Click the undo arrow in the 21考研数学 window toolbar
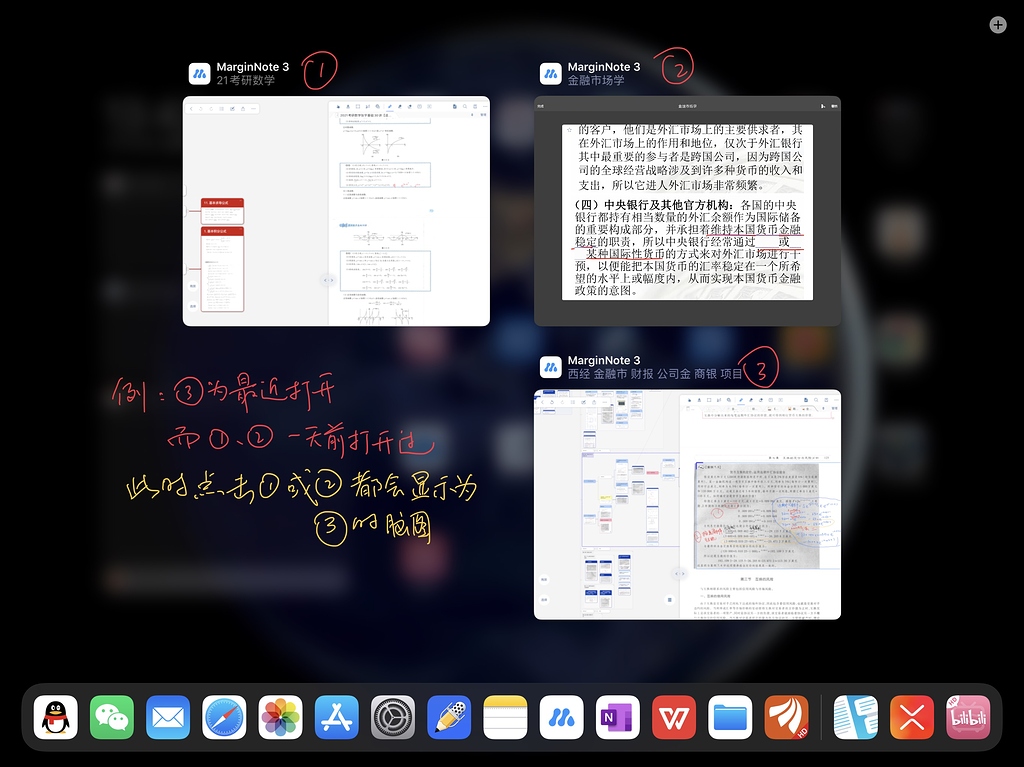This screenshot has width=1024, height=767. pyautogui.click(x=200, y=107)
